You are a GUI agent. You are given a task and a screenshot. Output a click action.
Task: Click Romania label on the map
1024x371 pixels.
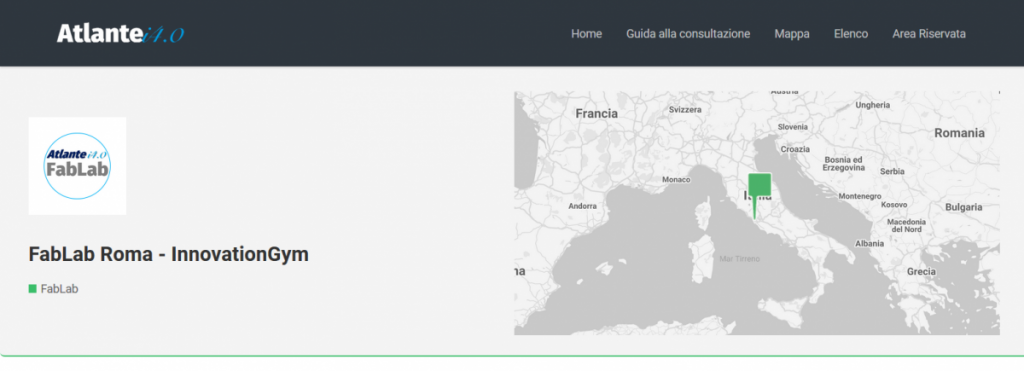(959, 133)
